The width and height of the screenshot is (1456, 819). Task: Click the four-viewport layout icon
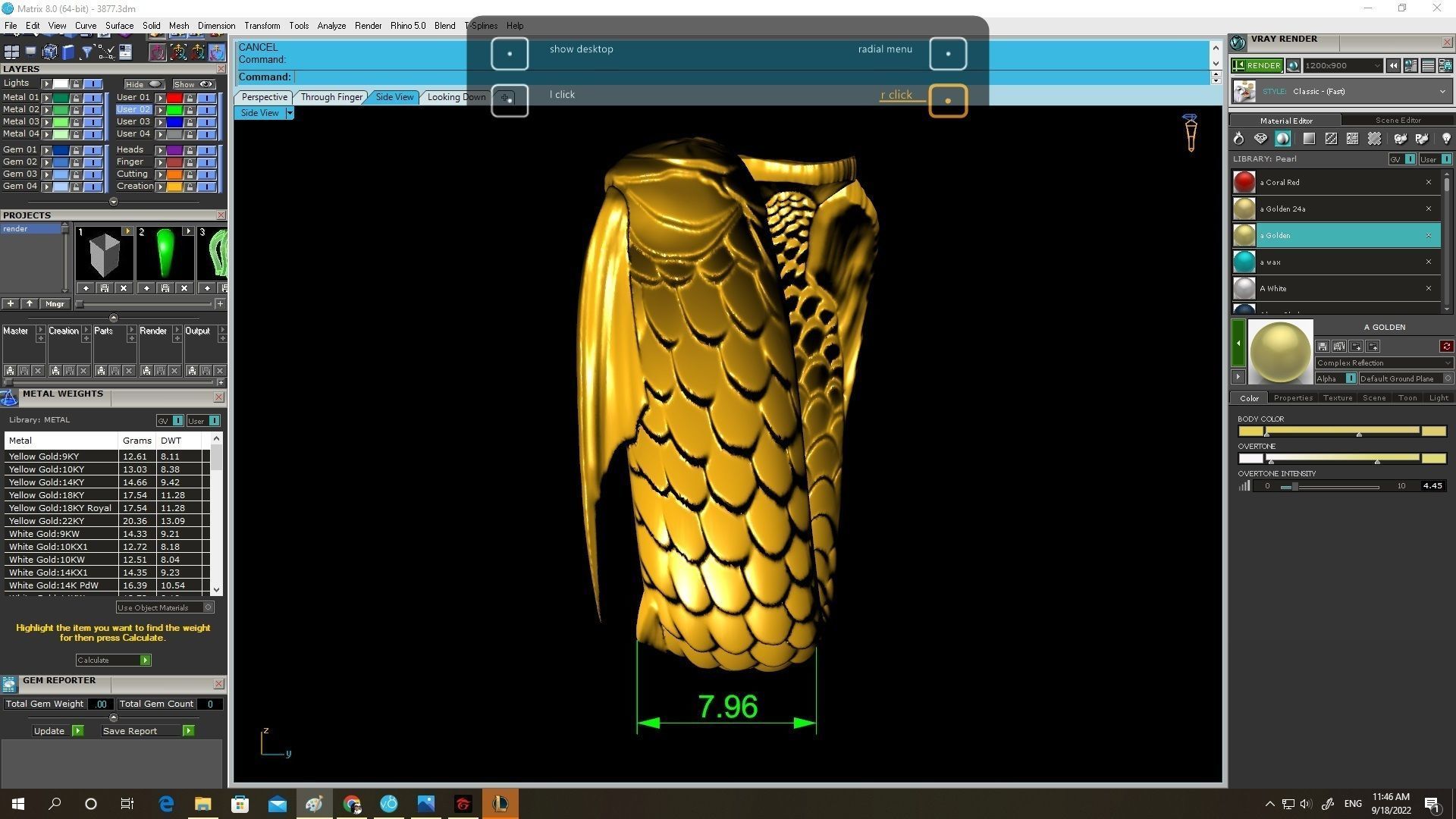(11, 52)
